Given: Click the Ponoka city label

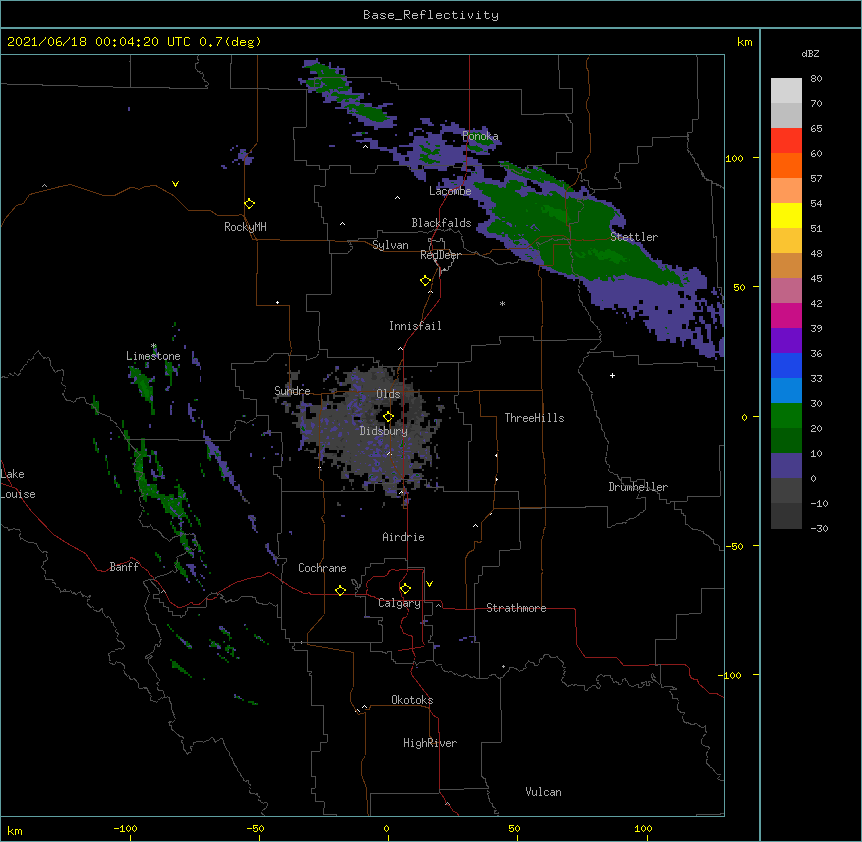Looking at the screenshot, I should pos(480,136).
